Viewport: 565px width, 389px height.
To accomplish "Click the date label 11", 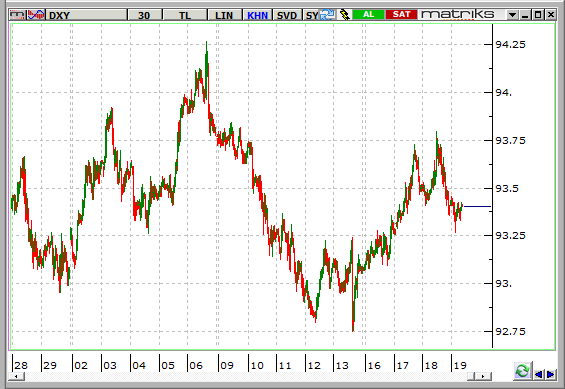I will coord(285,366).
